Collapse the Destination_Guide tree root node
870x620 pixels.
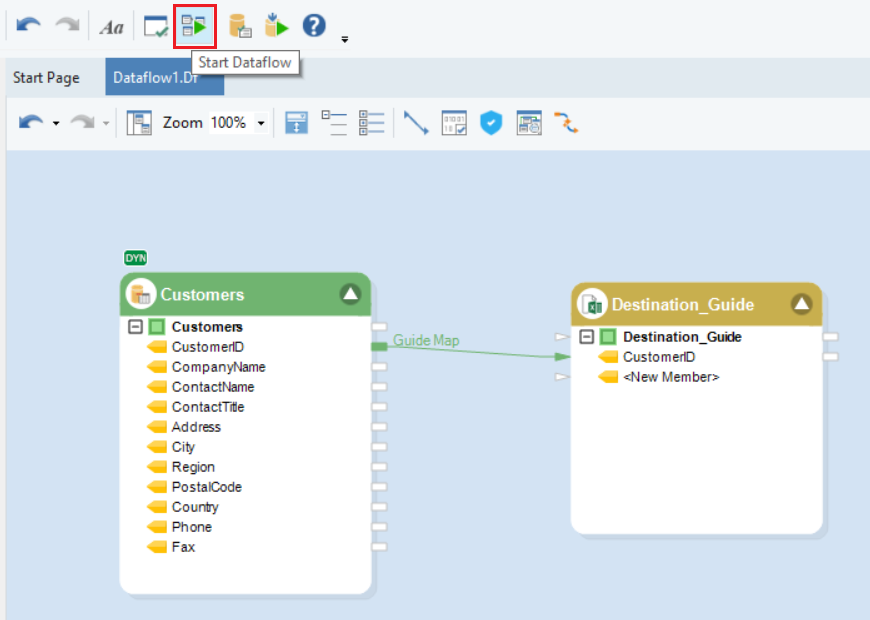point(587,337)
